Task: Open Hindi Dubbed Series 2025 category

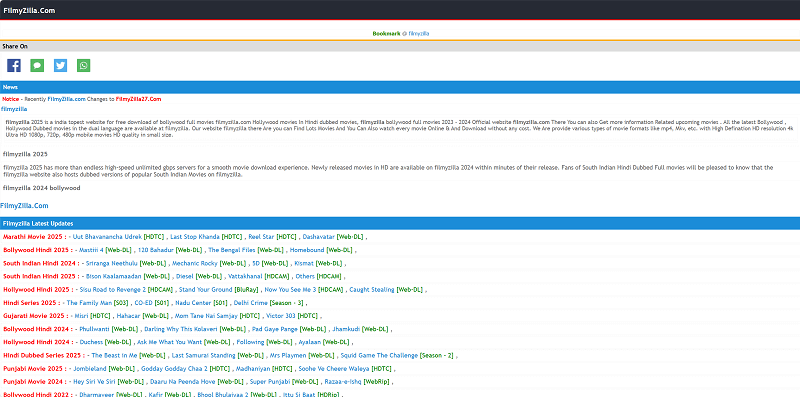Action: [x=44, y=356]
